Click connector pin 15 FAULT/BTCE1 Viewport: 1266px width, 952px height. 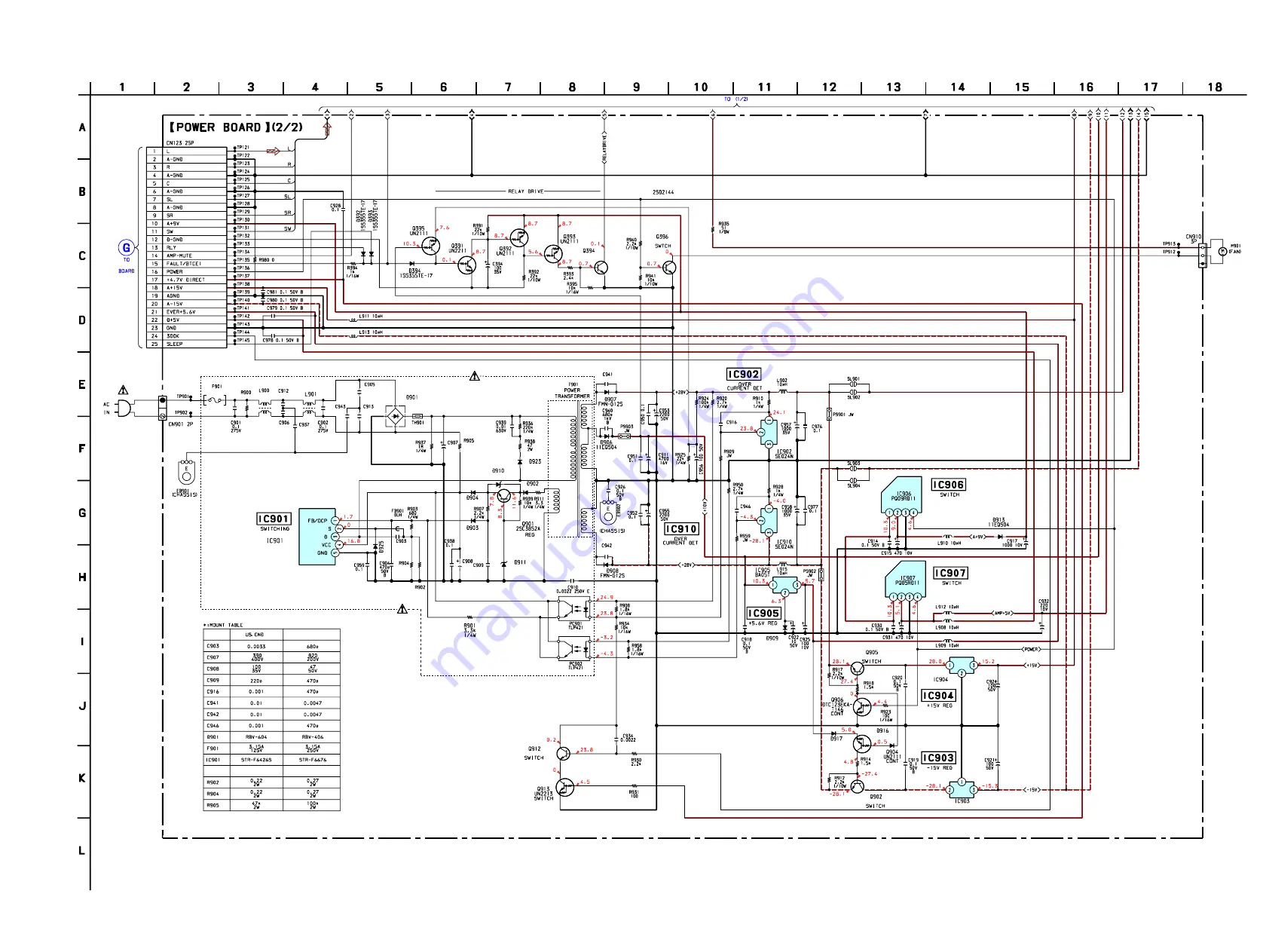pos(186,264)
